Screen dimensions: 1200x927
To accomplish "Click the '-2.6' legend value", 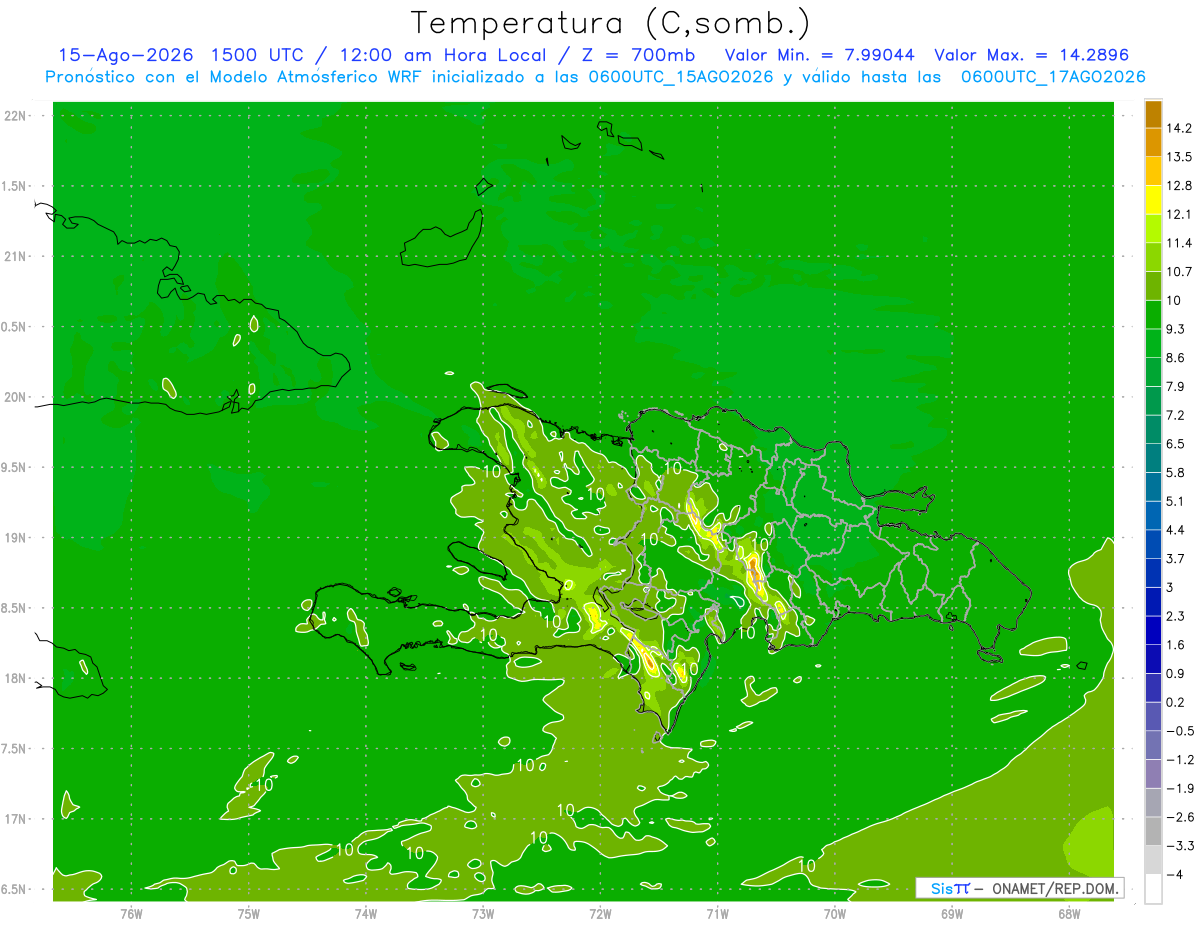I will 1179,817.
